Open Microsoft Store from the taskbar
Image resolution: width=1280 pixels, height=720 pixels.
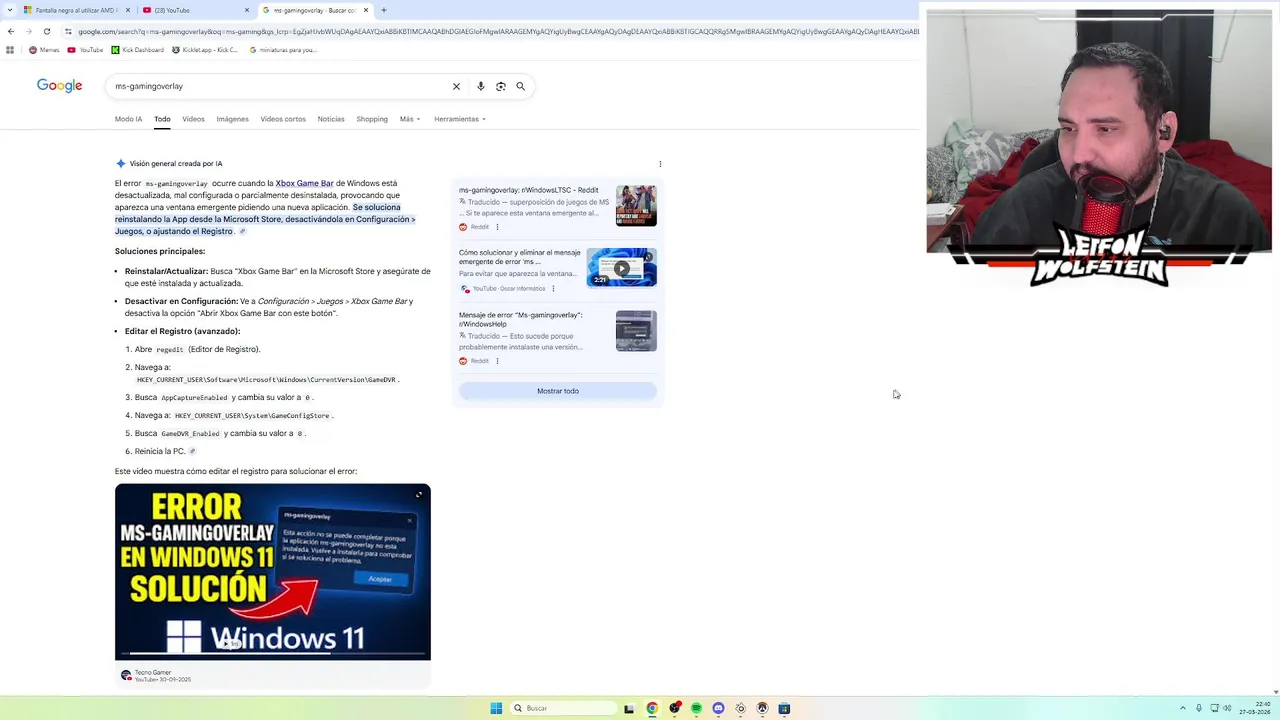tap(784, 708)
